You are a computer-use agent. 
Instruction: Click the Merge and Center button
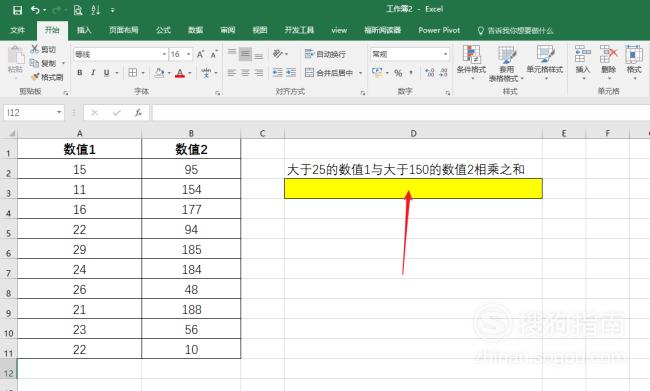pos(329,73)
